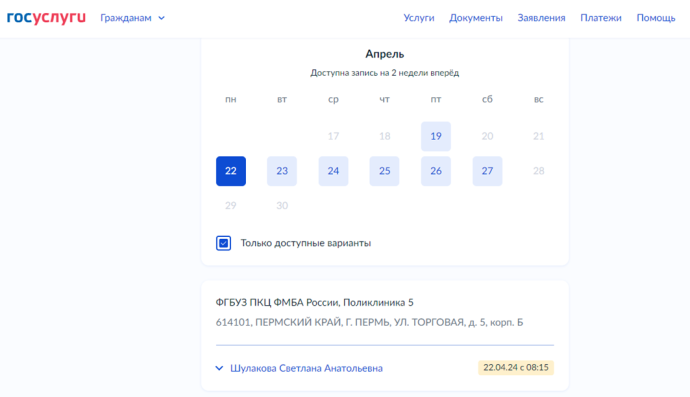Click the disabled date 21
The height and width of the screenshot is (397, 690).
tap(539, 136)
